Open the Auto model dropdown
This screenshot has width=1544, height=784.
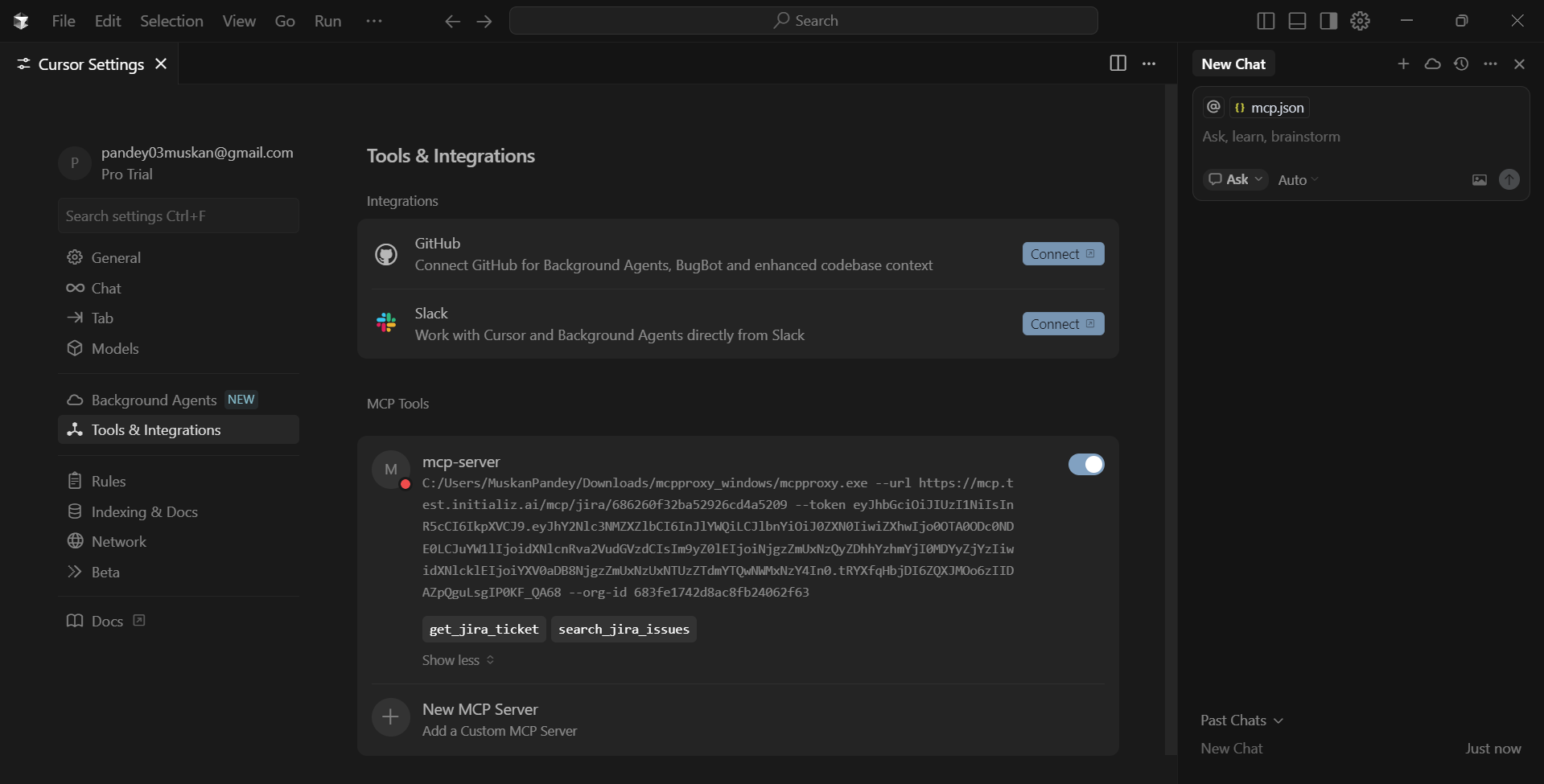[x=1298, y=180]
